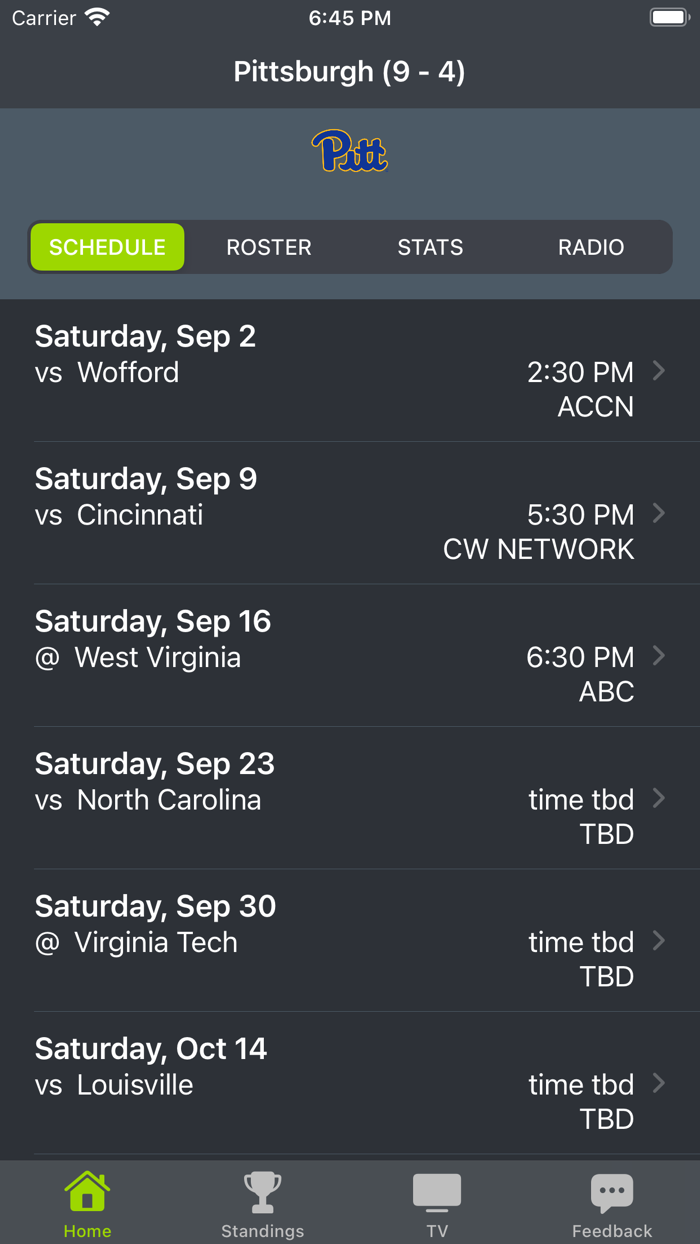Open Standings via the trophy icon
The height and width of the screenshot is (1244, 700).
(262, 1192)
